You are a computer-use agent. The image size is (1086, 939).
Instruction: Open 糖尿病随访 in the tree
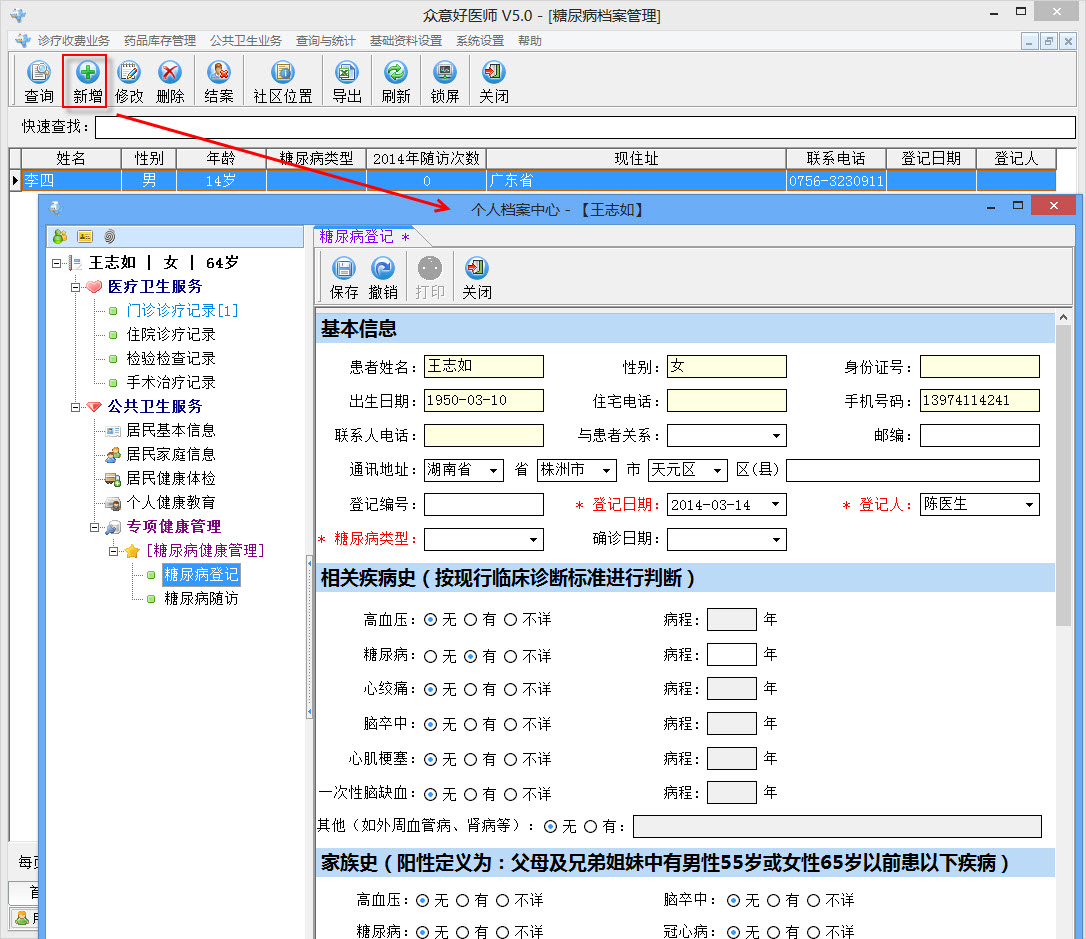point(201,598)
